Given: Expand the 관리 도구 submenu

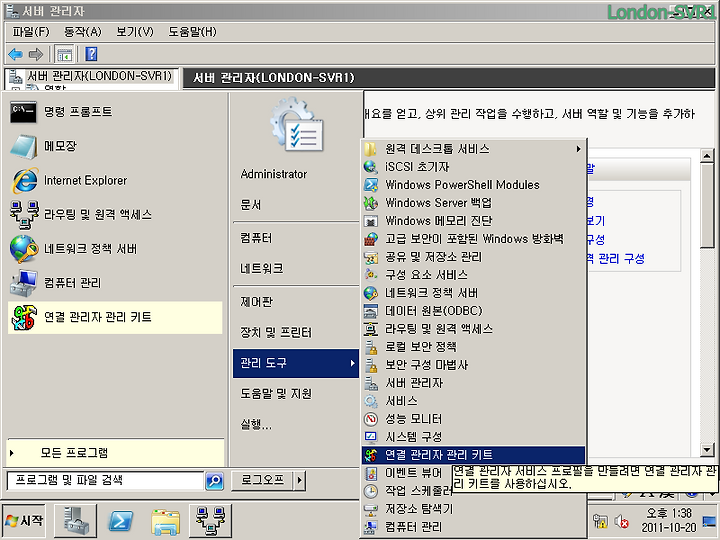Looking at the screenshot, I should point(296,363).
